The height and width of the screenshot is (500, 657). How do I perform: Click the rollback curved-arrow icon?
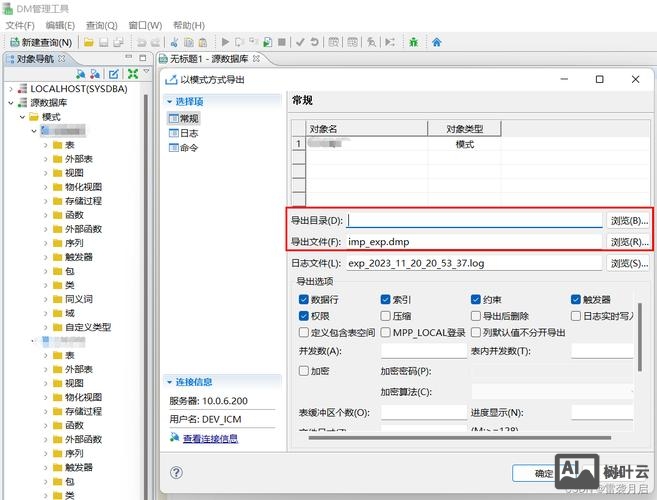click(x=314, y=42)
